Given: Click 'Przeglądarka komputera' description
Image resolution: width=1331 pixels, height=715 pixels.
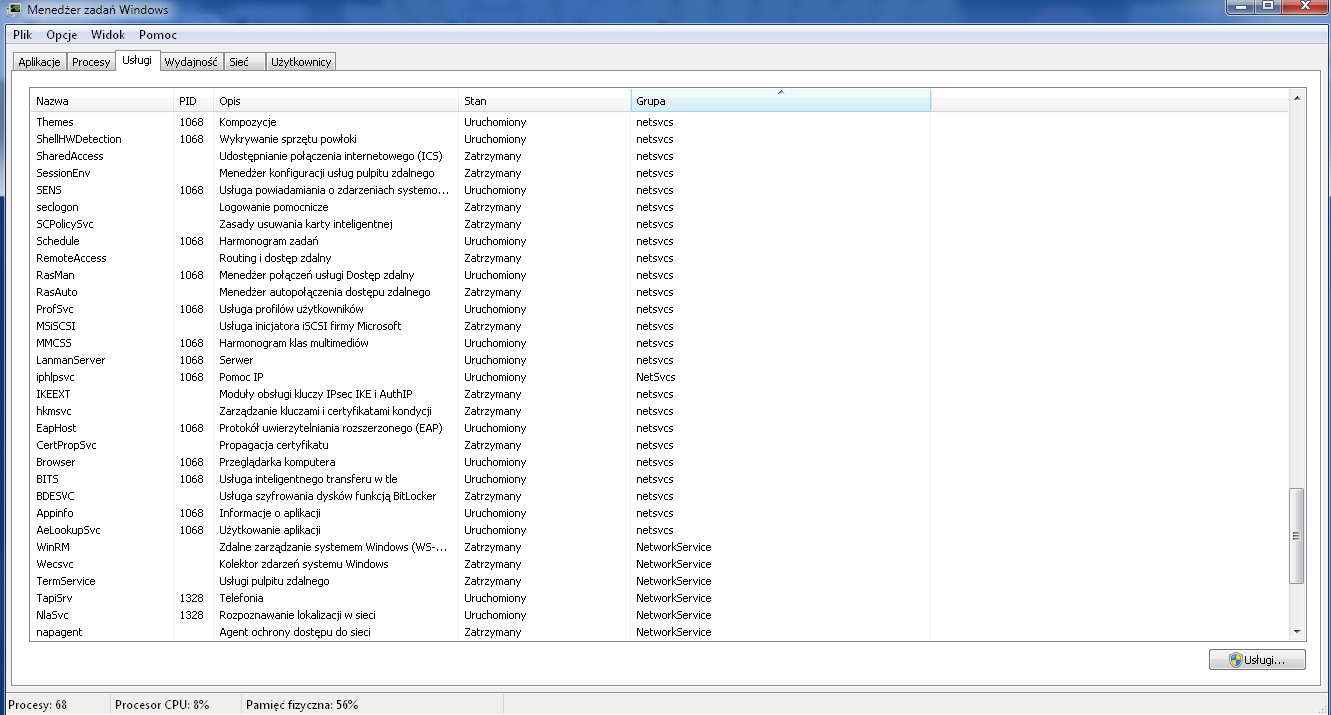Looking at the screenshot, I should click(277, 462).
